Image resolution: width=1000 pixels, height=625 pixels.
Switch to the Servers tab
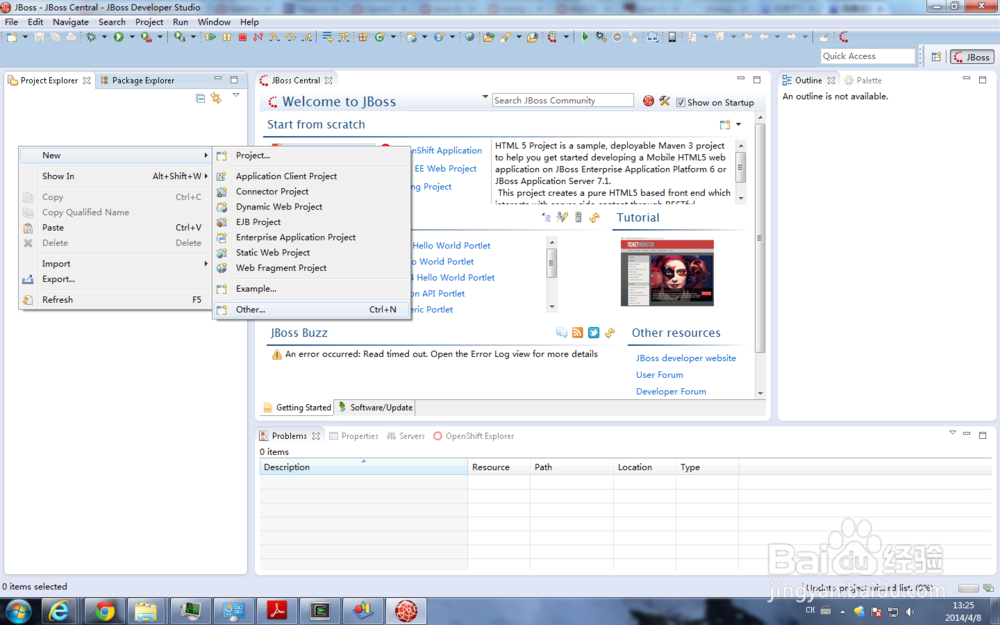point(406,436)
